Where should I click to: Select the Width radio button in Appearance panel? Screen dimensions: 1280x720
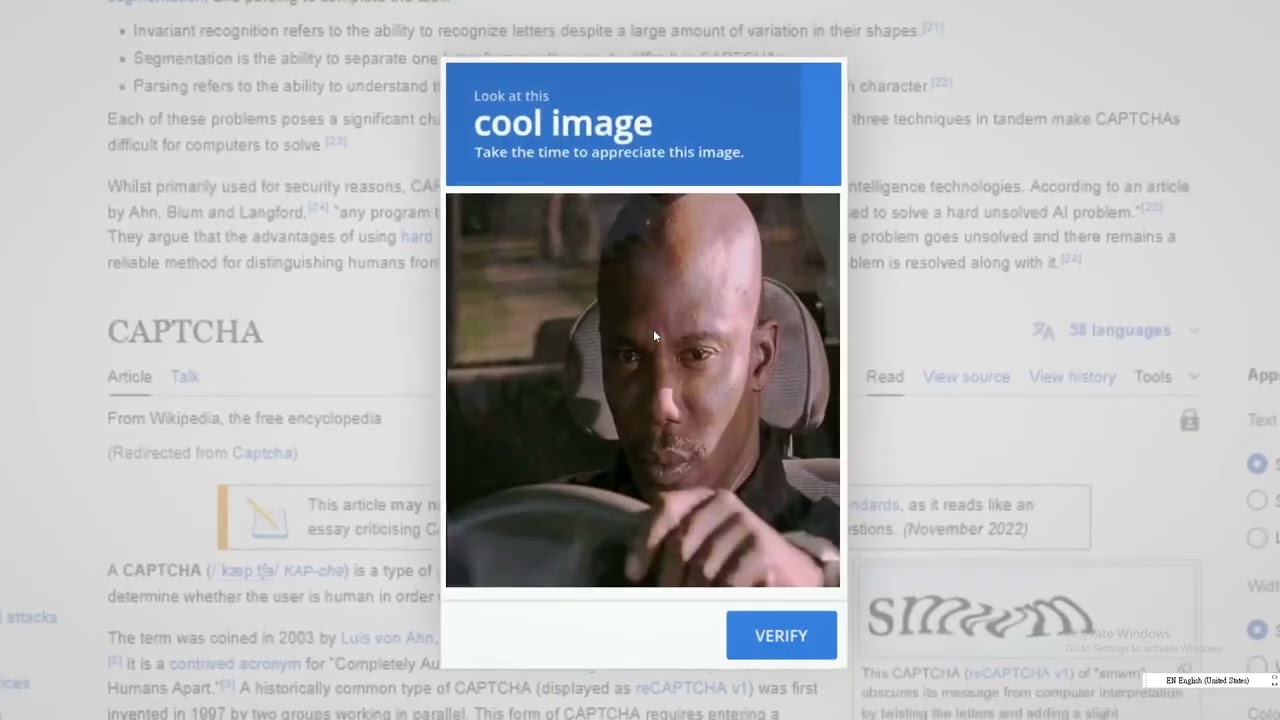(1257, 630)
